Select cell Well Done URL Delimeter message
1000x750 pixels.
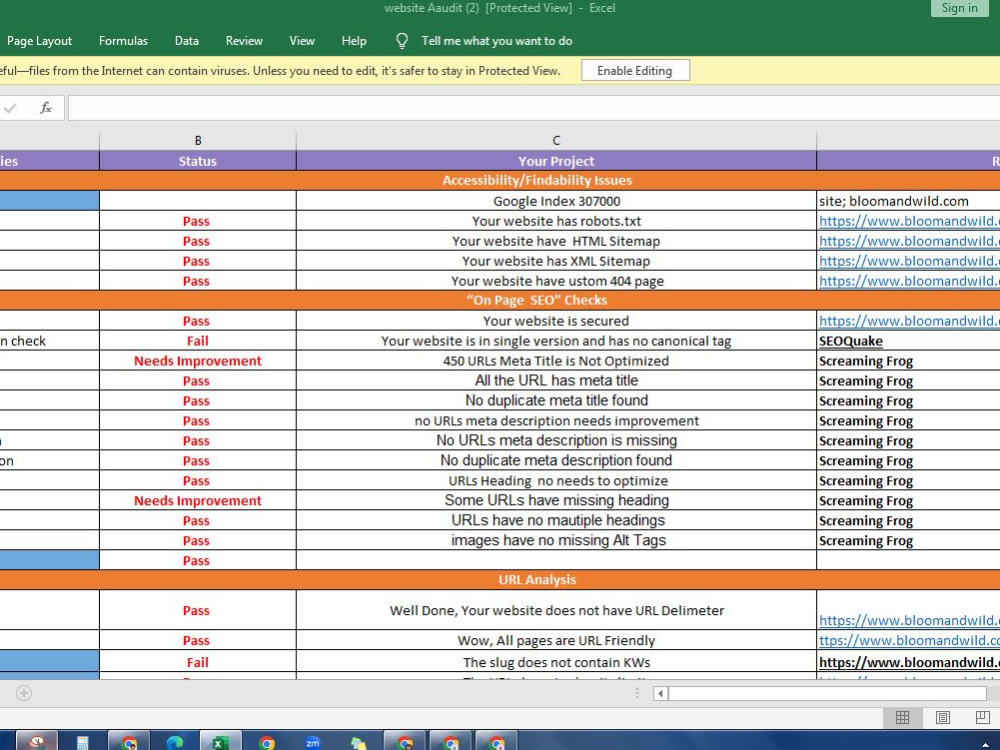(x=556, y=610)
